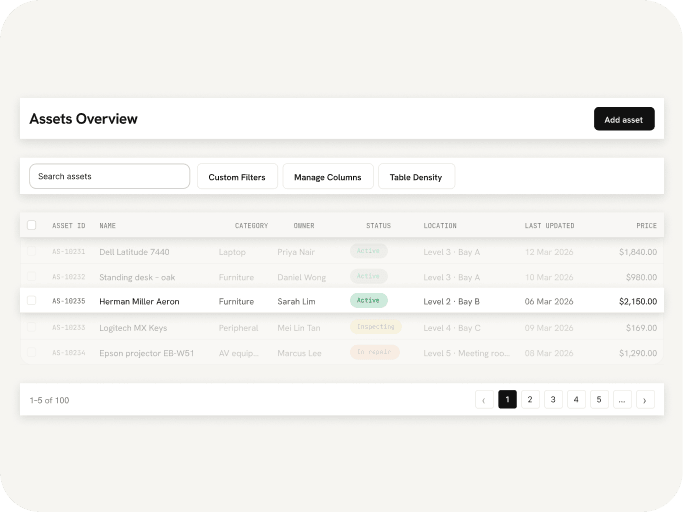The width and height of the screenshot is (683, 512).
Task: Click the Inspecting status badge
Action: (x=375, y=327)
